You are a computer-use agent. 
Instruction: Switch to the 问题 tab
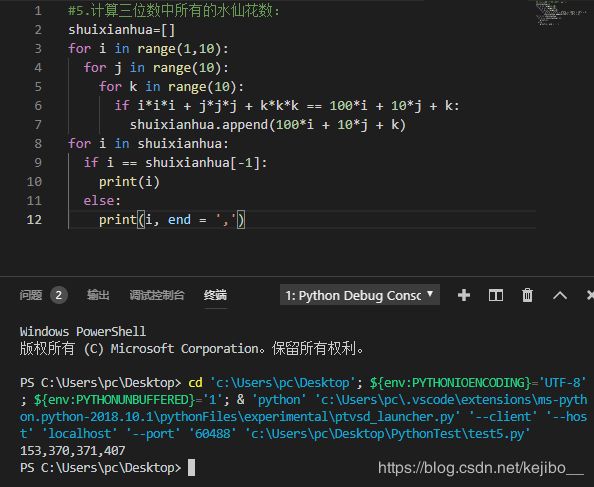(31, 295)
